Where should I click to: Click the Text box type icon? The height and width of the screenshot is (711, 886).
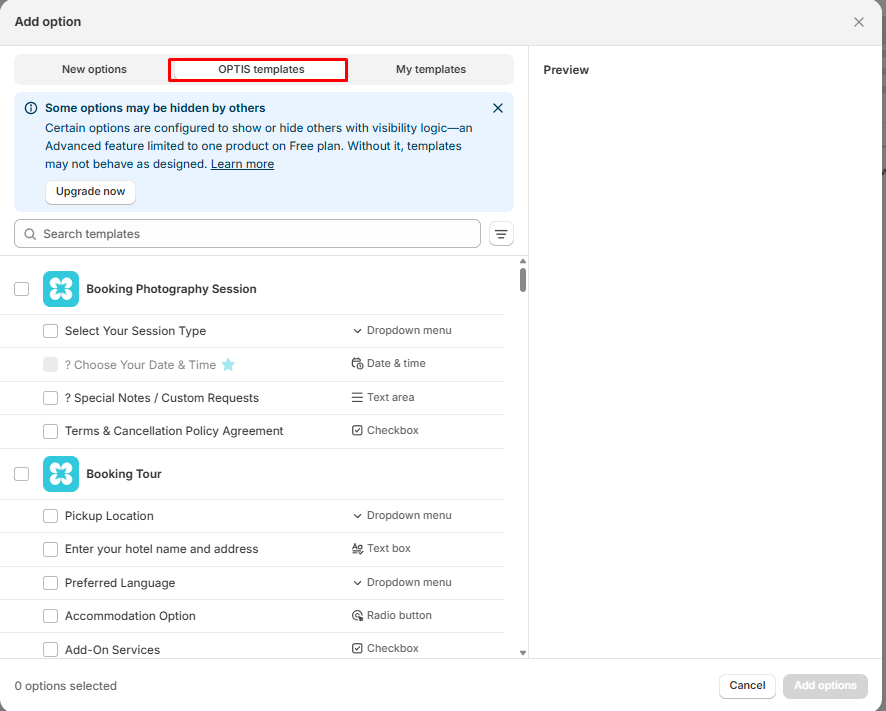(357, 548)
